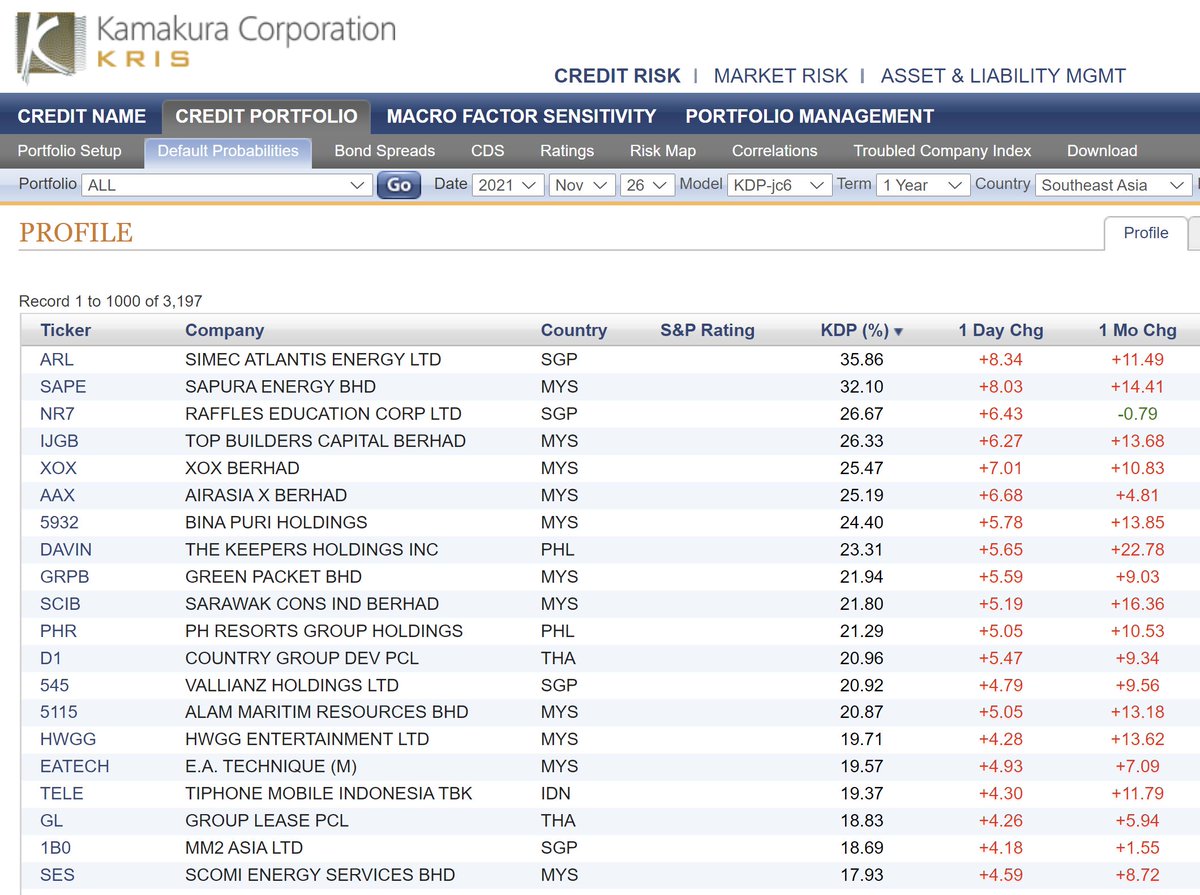Select Default Probabilities subtab
The width and height of the screenshot is (1200, 895).
tap(228, 151)
